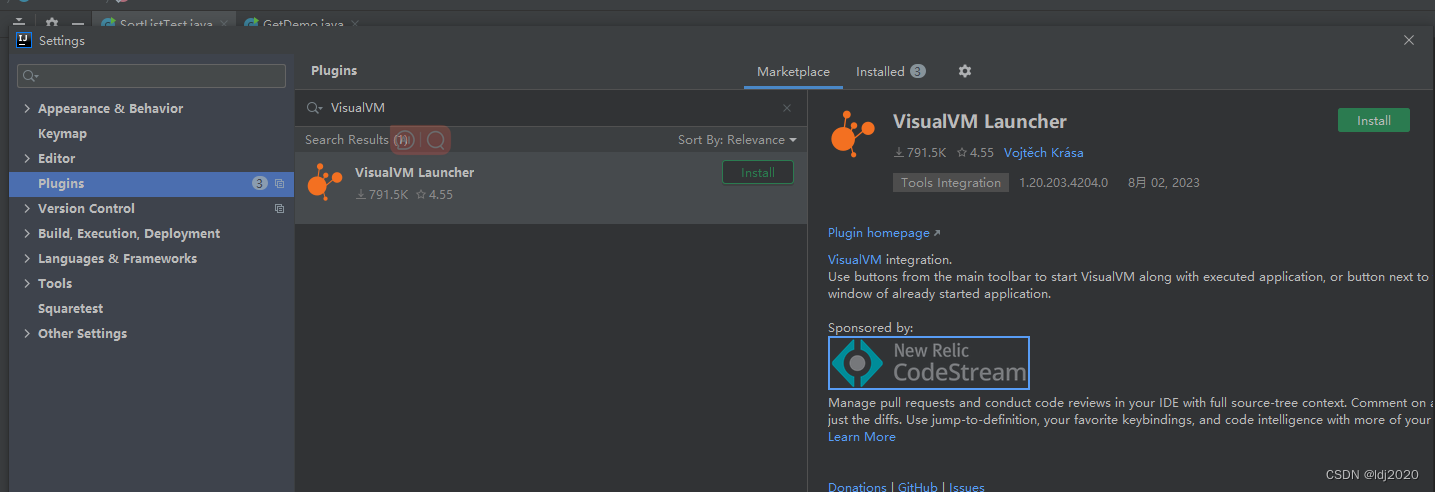Click the magnifier in the Settings search box
Image resolution: width=1435 pixels, height=492 pixels.
click(x=30, y=76)
